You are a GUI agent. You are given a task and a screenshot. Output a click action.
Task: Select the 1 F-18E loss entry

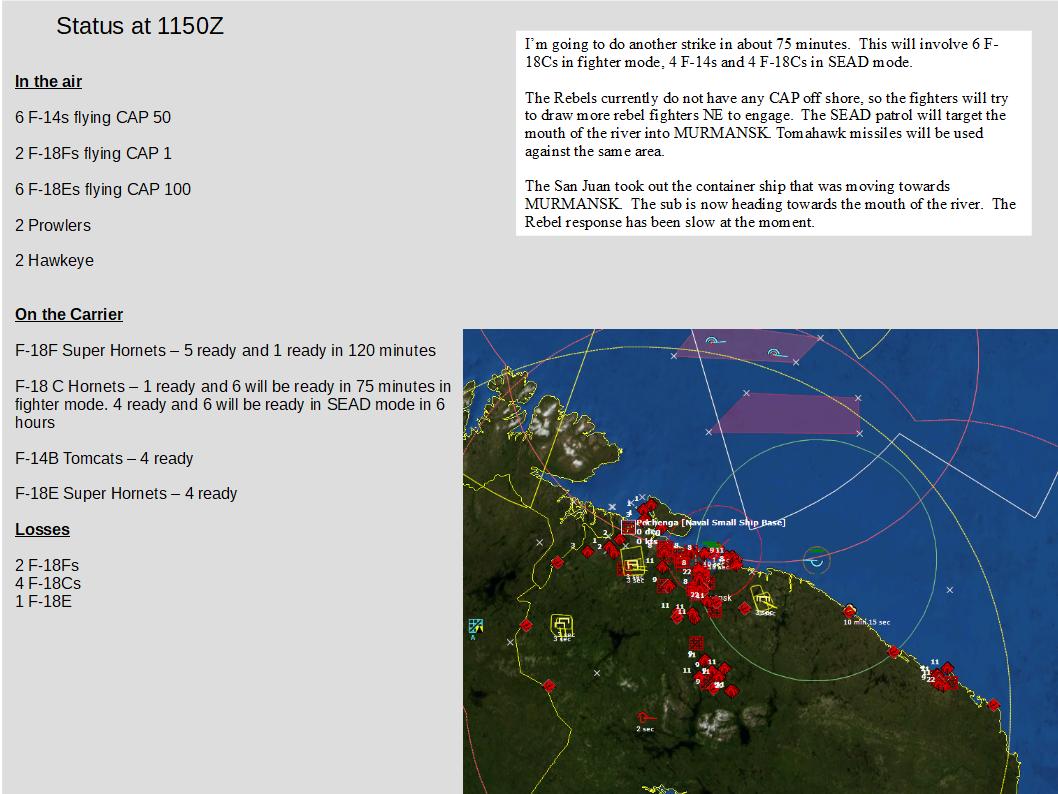point(43,601)
